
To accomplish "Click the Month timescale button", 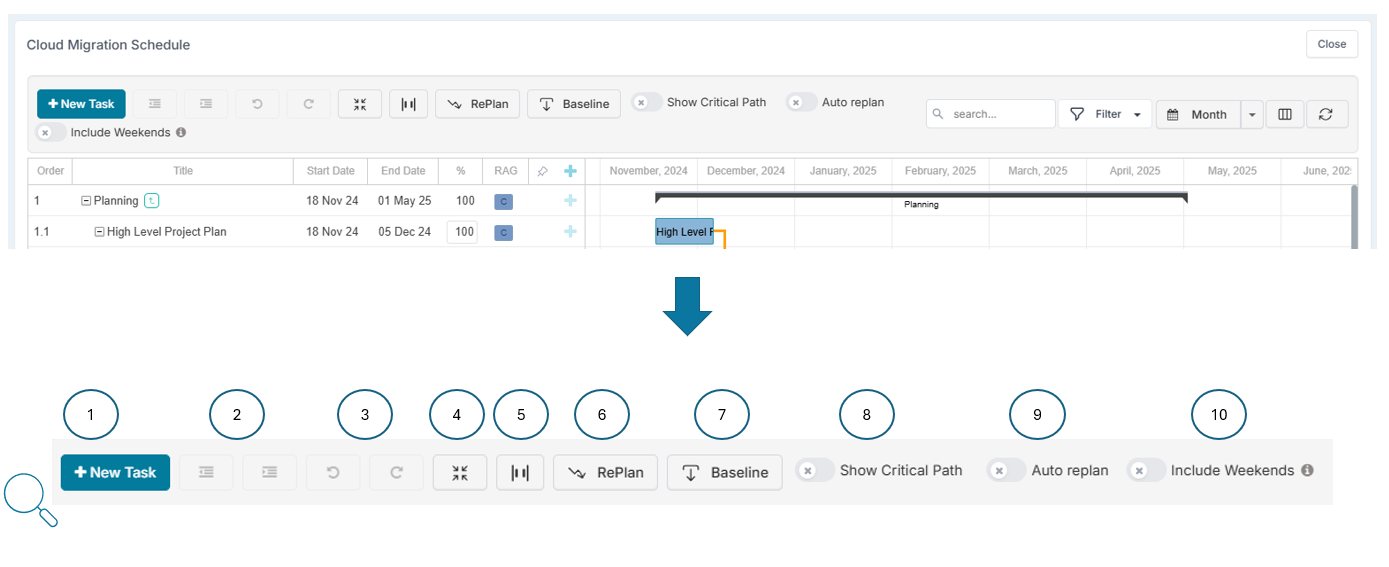I will tap(1198, 114).
